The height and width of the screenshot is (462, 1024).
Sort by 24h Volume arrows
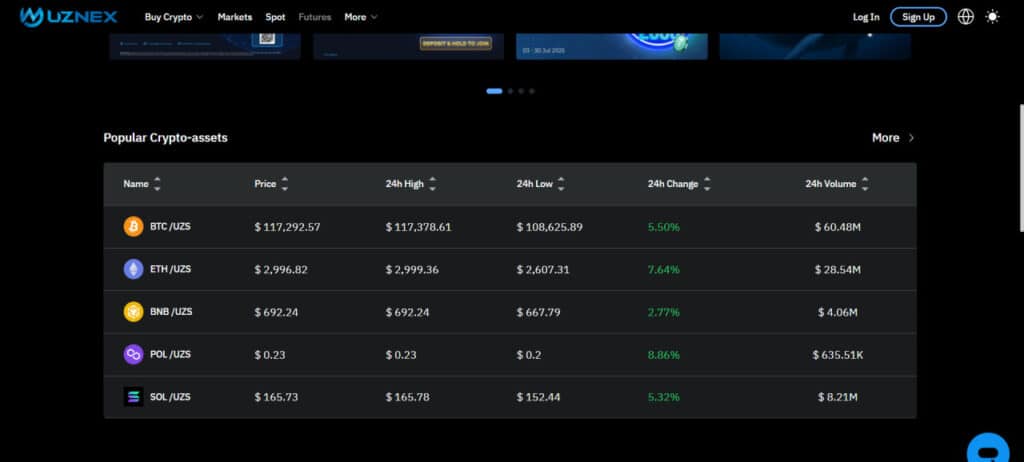click(x=865, y=184)
